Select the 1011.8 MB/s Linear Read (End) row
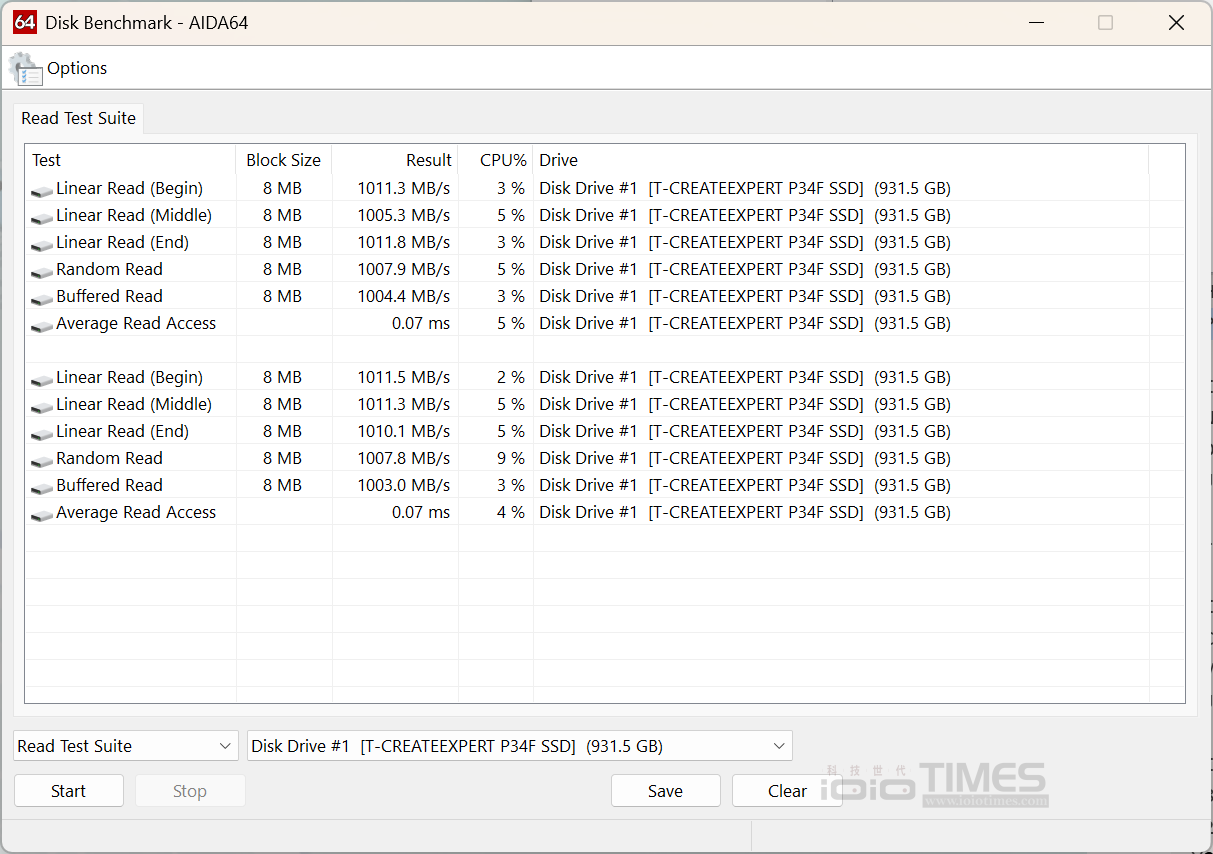 pyautogui.click(x=404, y=243)
